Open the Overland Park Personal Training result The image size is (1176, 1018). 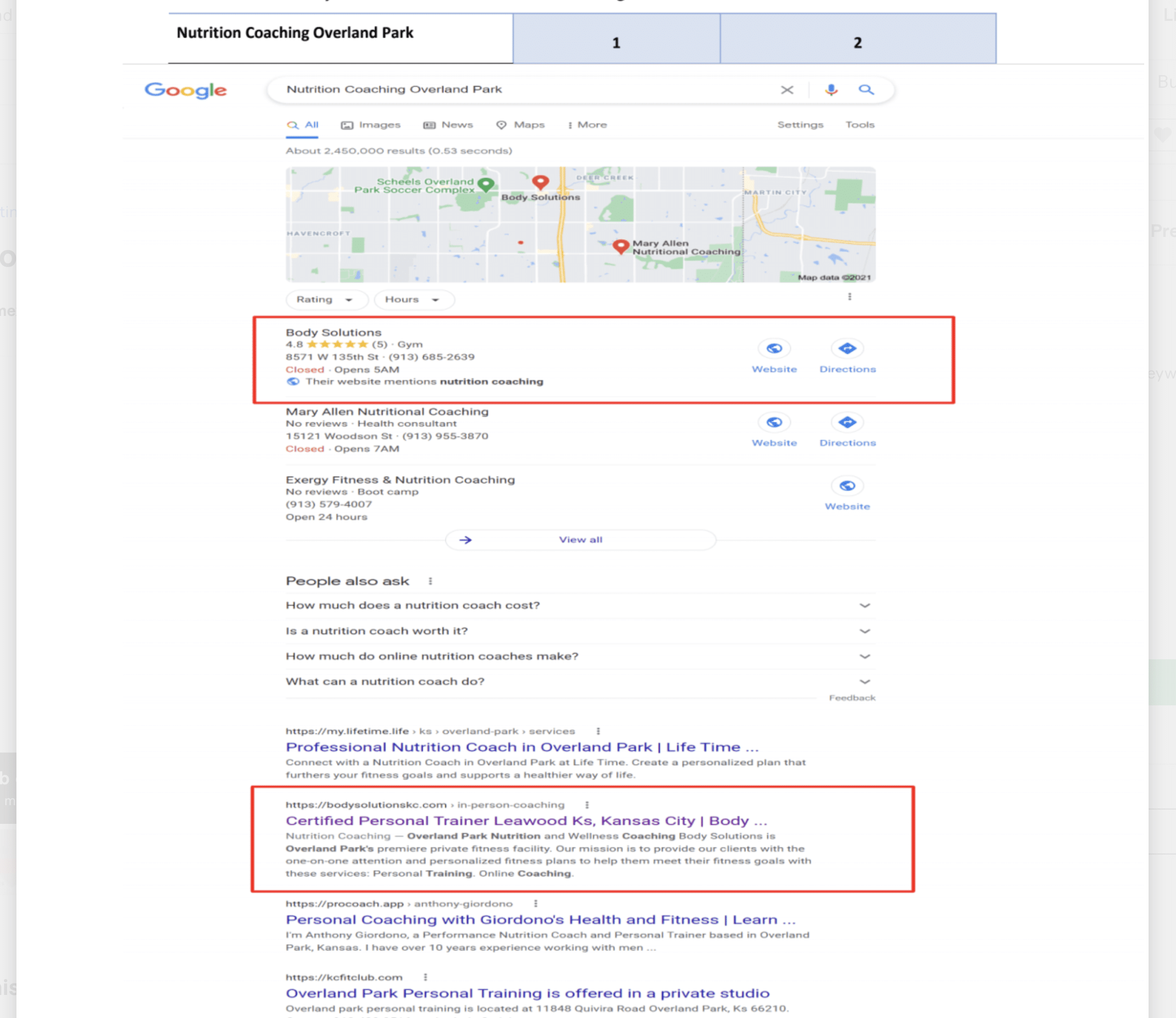point(527,993)
